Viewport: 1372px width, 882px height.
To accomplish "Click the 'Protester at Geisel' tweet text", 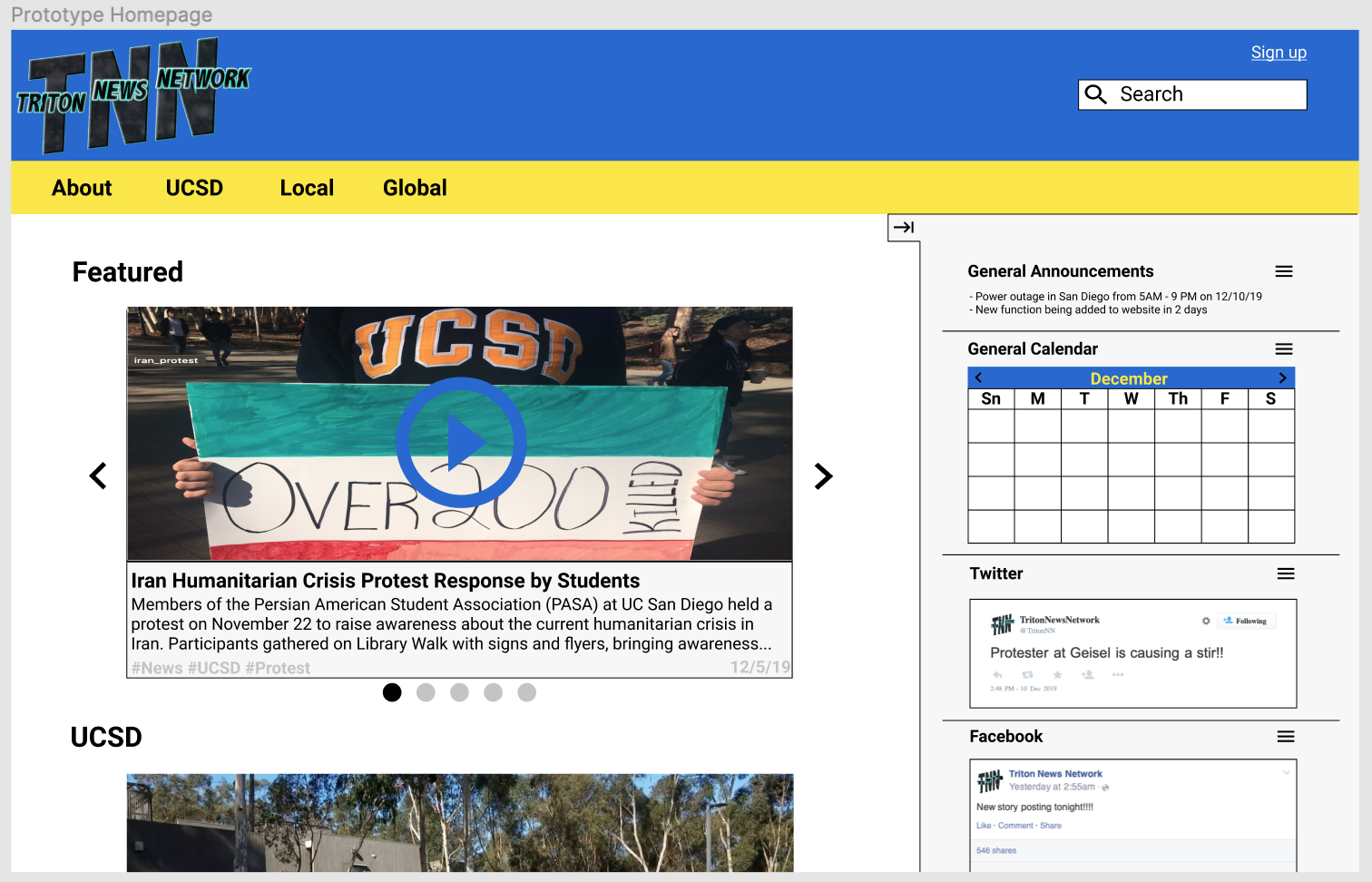I will point(1107,653).
